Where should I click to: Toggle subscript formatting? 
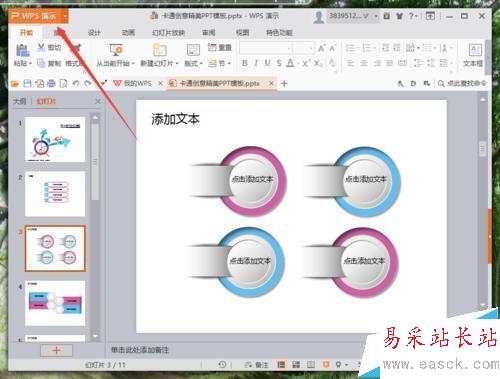click(x=318, y=63)
